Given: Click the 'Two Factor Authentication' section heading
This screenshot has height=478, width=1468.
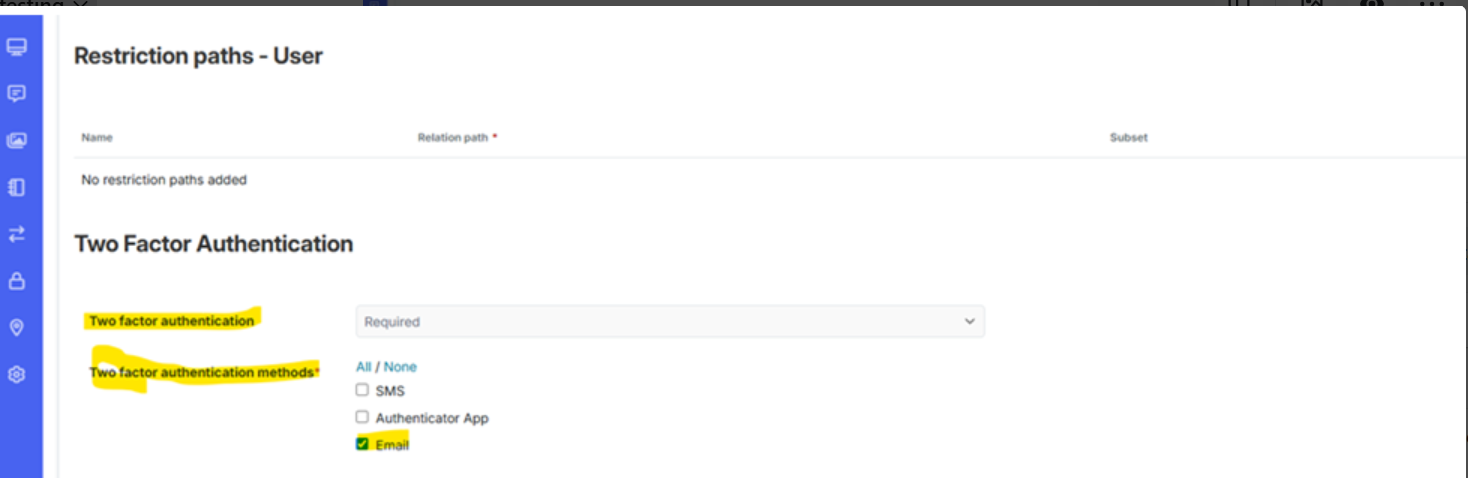Looking at the screenshot, I should tap(213, 243).
